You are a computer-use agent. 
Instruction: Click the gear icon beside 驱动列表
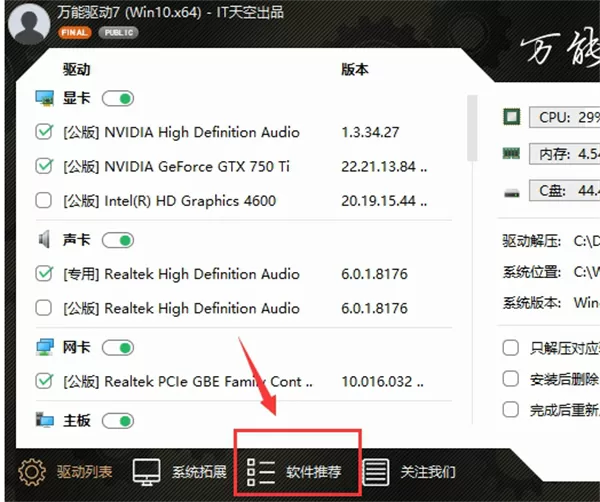click(x=32, y=472)
